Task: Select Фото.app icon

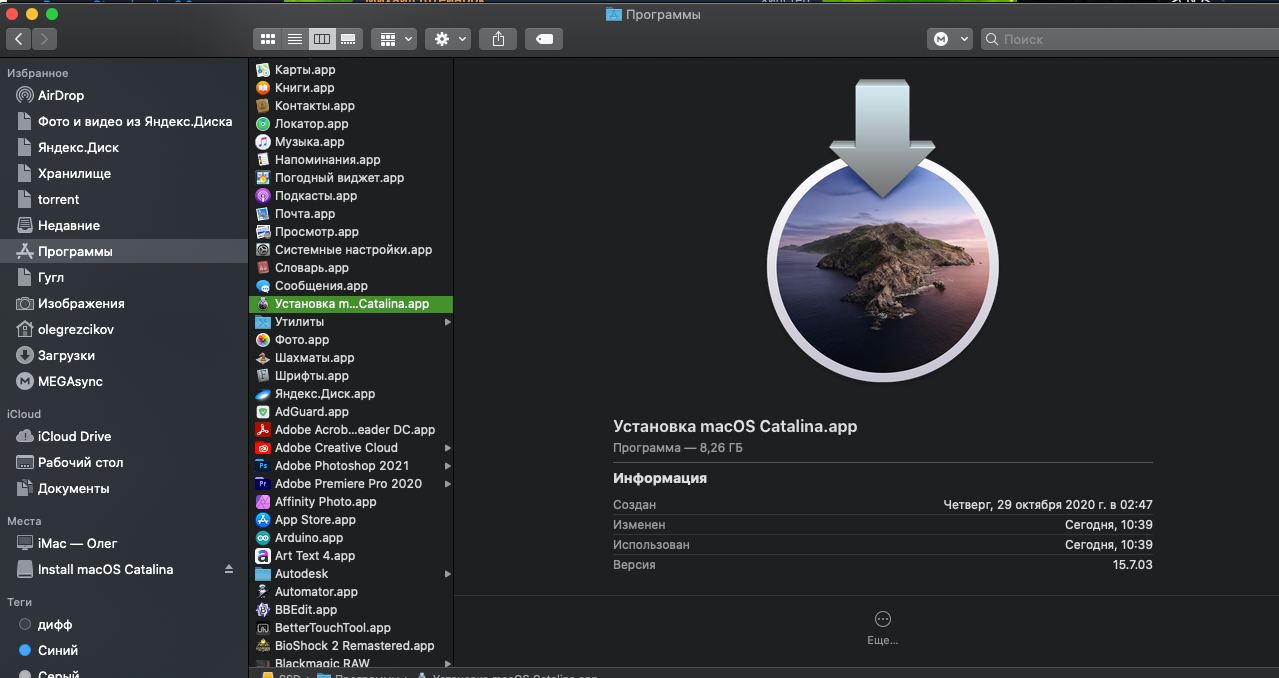Action: 263,340
